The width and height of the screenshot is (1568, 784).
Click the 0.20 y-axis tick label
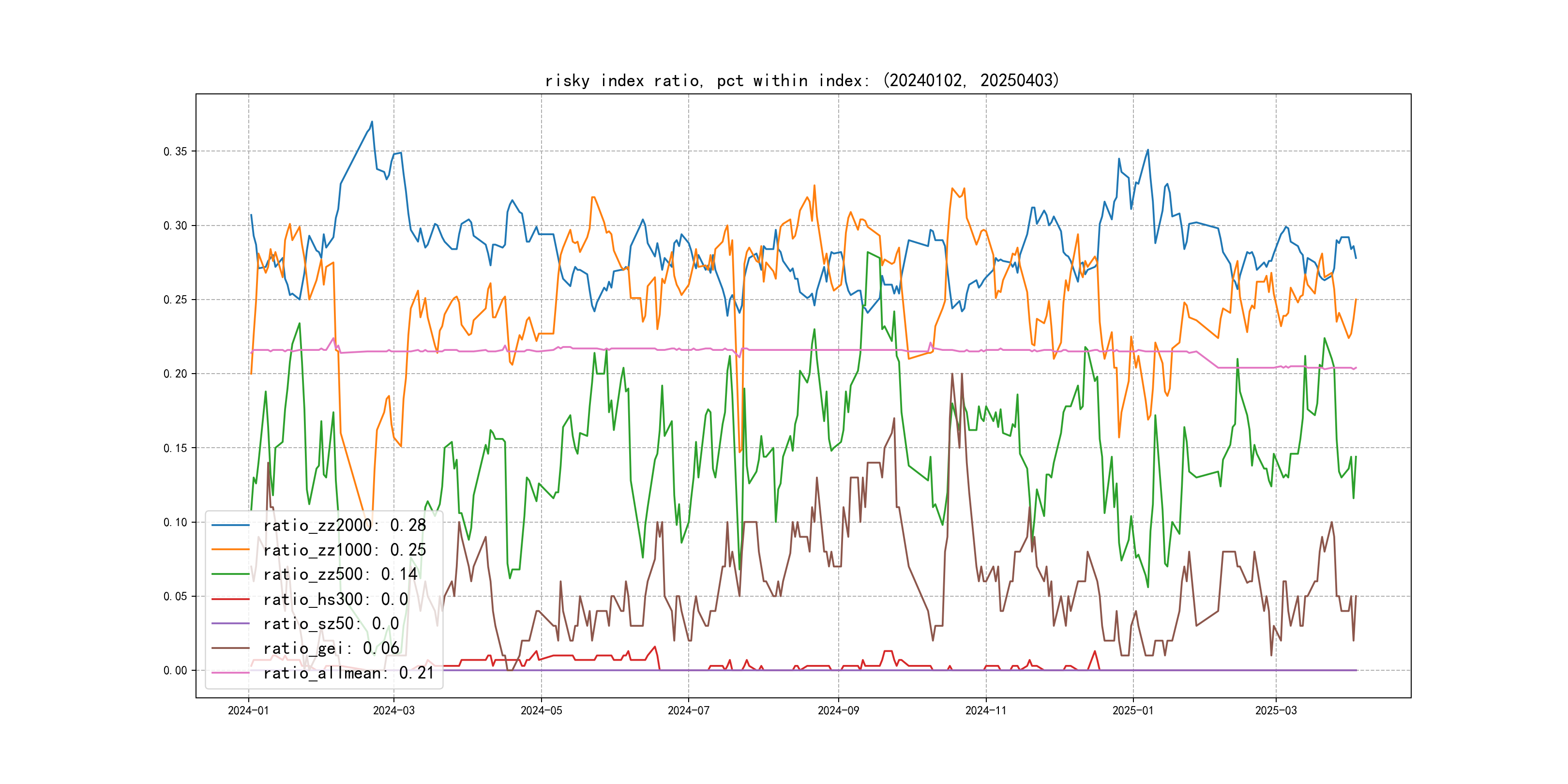[x=175, y=374]
